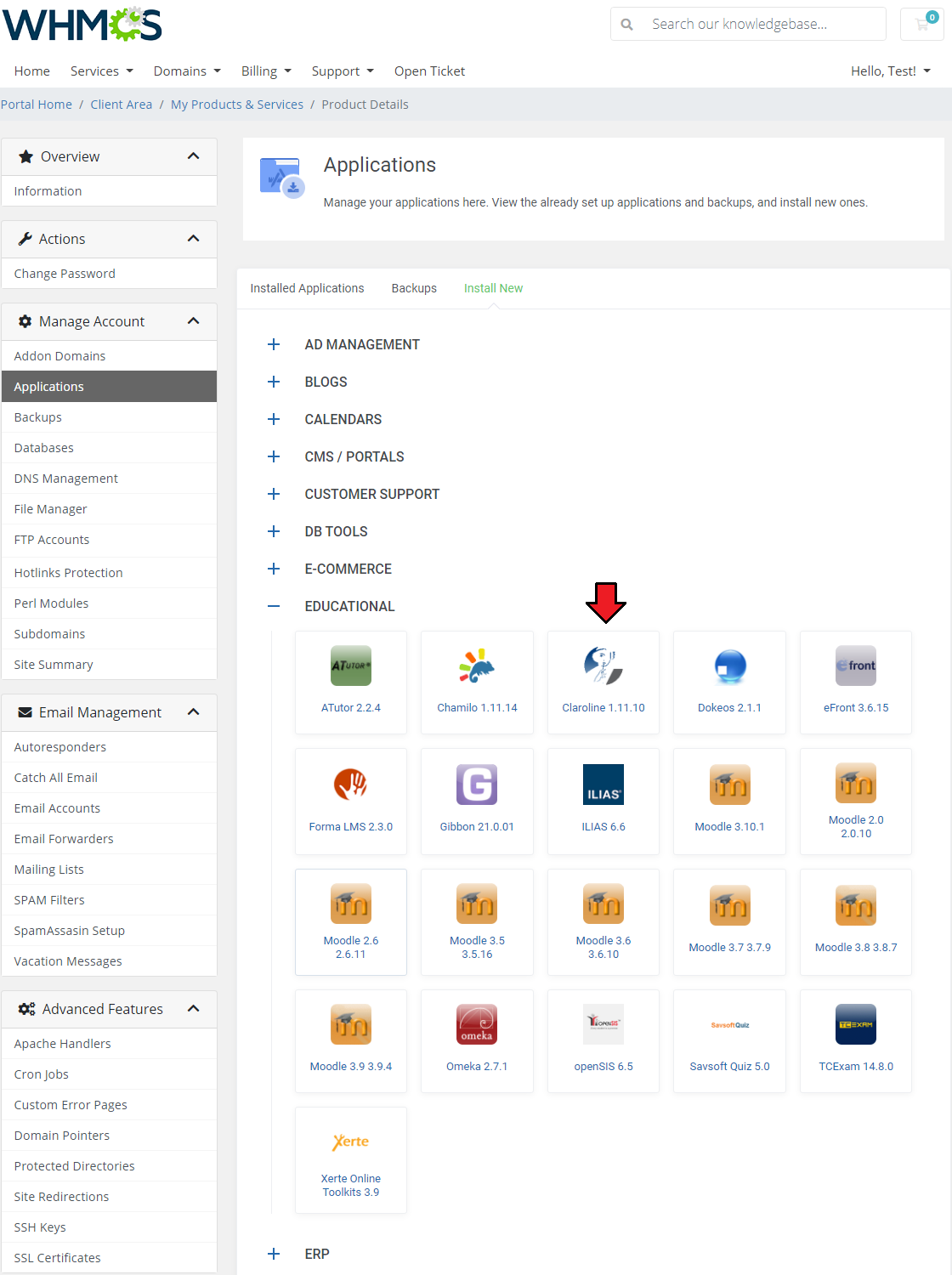This screenshot has height=1275, width=952.
Task: Select the Moodle 3.6 3.6.10 icon
Action: (x=603, y=904)
